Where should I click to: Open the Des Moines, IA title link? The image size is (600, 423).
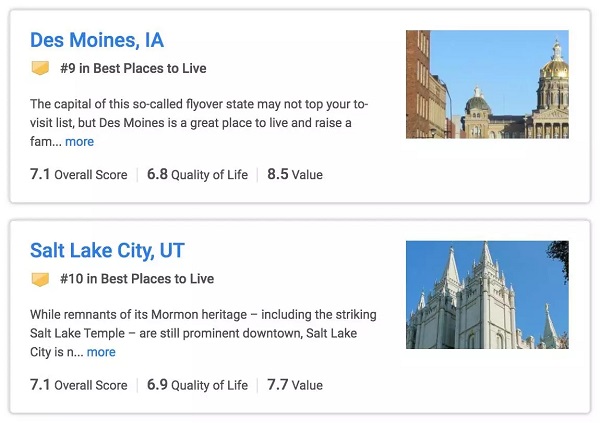[97, 40]
